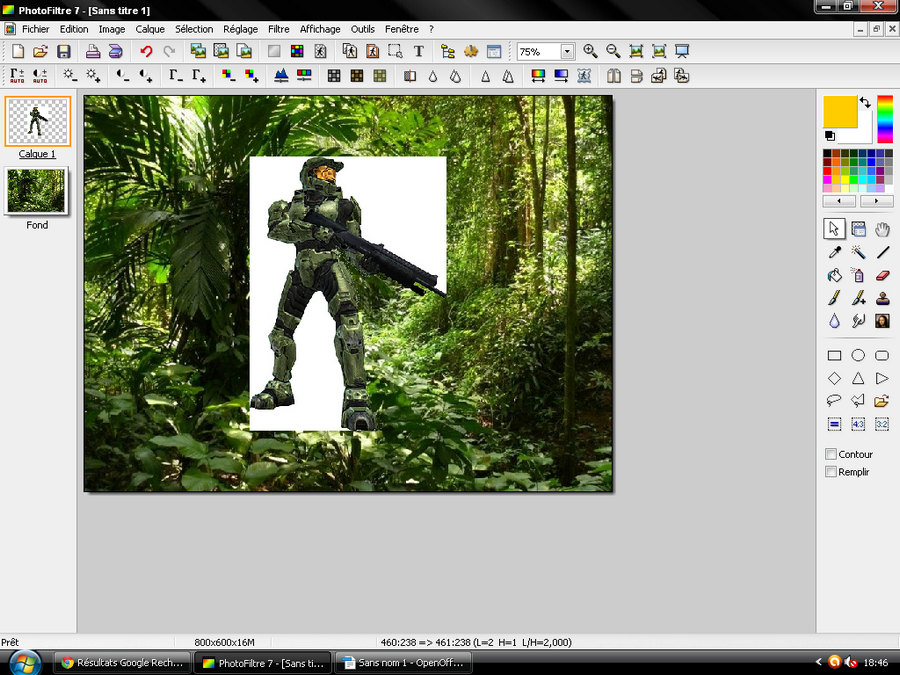This screenshot has height=675, width=900.
Task: Choose the Rectangle selection shape
Action: tap(835, 356)
